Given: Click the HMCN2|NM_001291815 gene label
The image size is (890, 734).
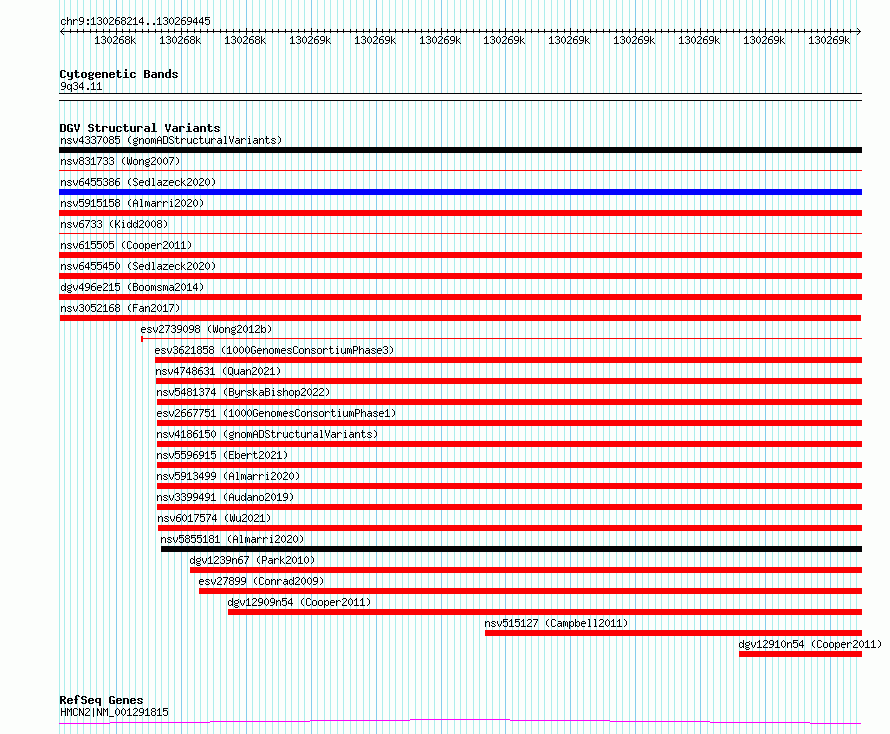Looking at the screenshot, I should tap(114, 712).
